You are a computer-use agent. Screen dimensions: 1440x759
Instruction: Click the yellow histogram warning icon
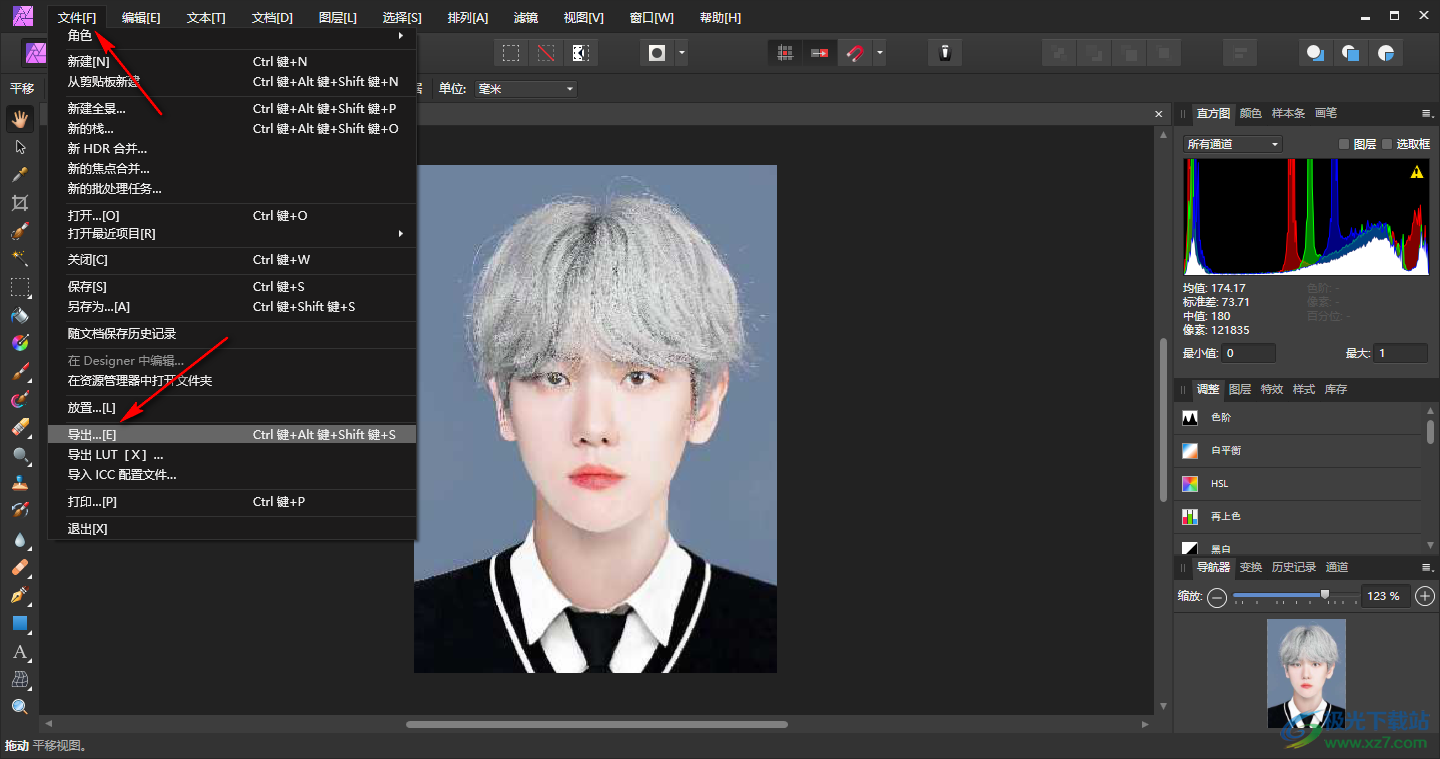[x=1416, y=173]
